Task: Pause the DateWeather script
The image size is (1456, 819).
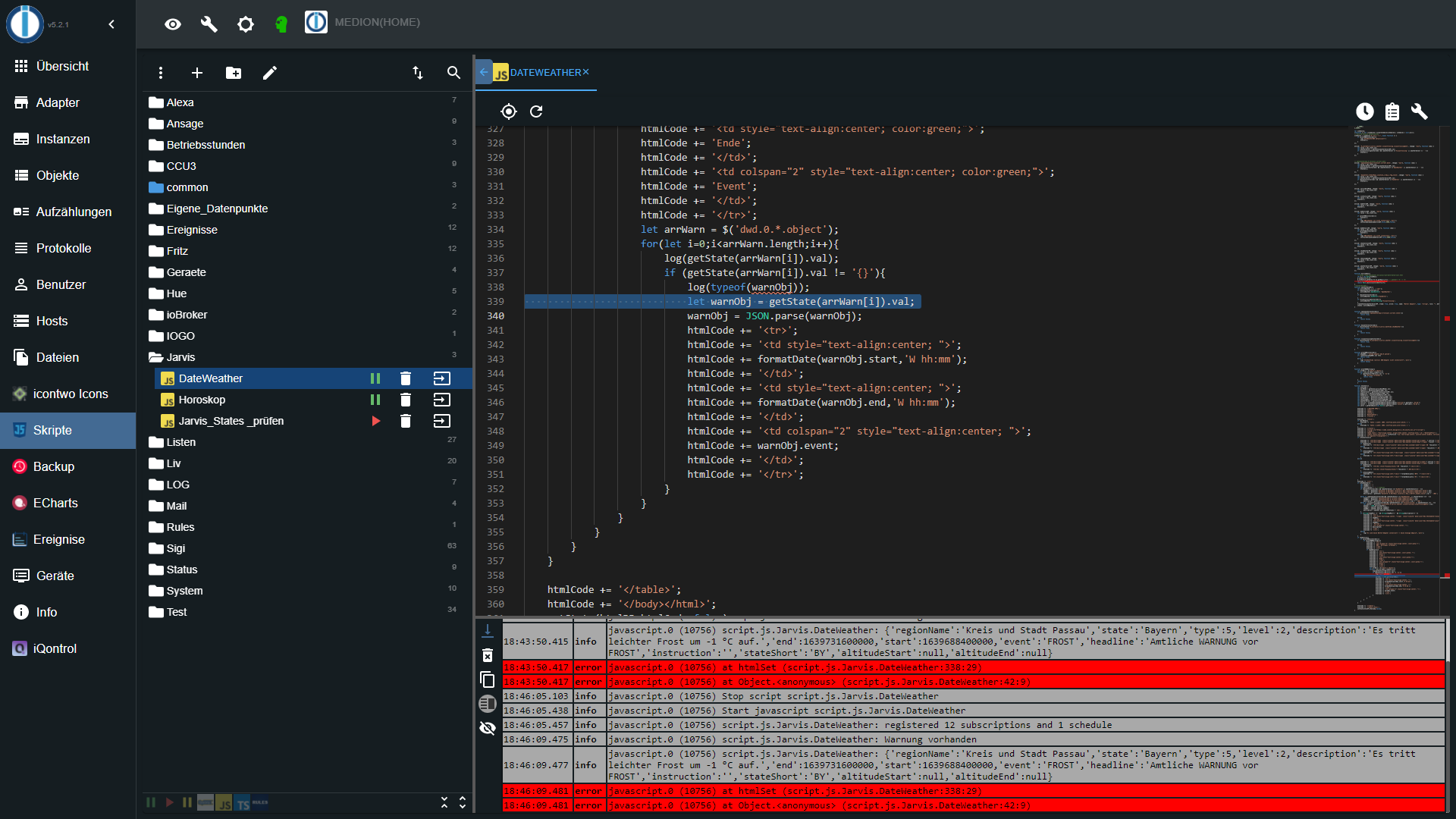Action: point(375,378)
